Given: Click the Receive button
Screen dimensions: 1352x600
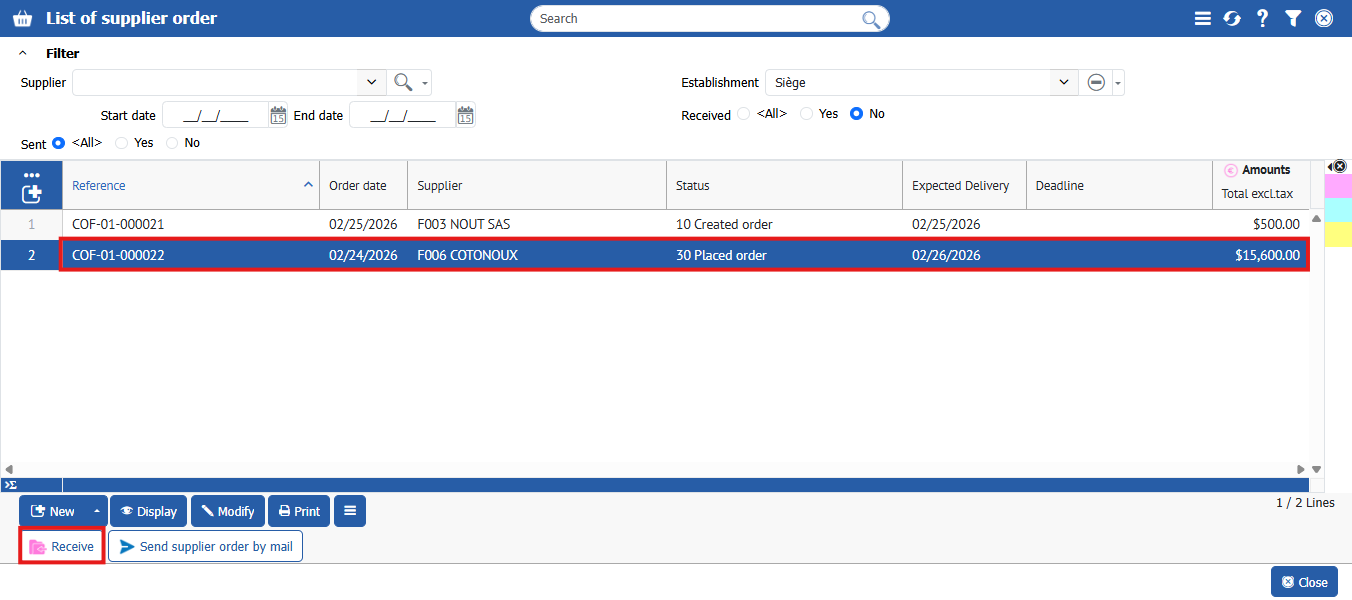Looking at the screenshot, I should click(x=62, y=547).
